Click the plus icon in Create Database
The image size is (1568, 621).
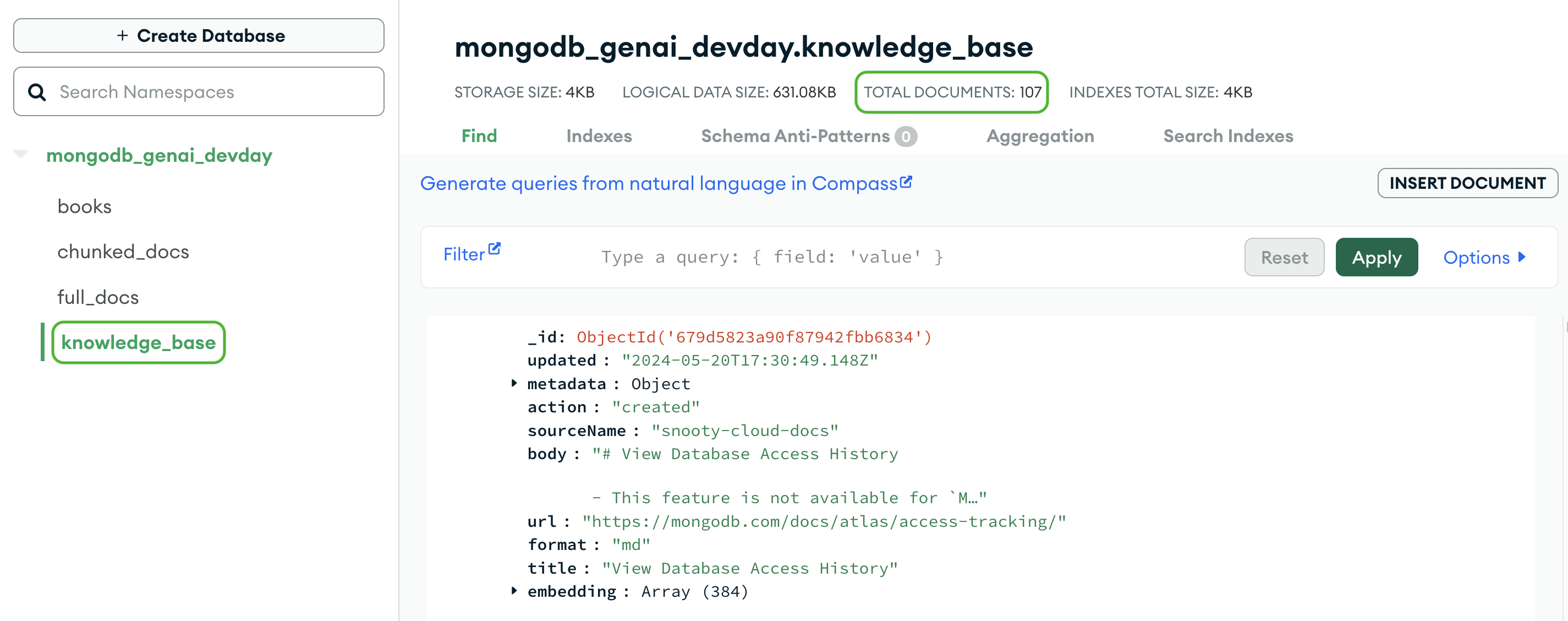122,36
